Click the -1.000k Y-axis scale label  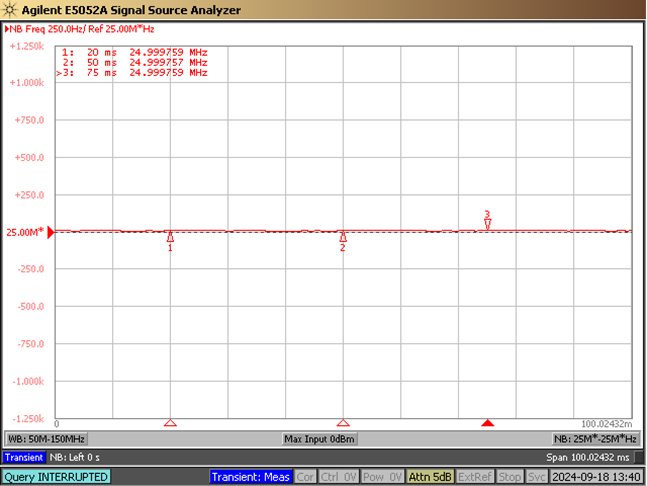tap(28, 381)
